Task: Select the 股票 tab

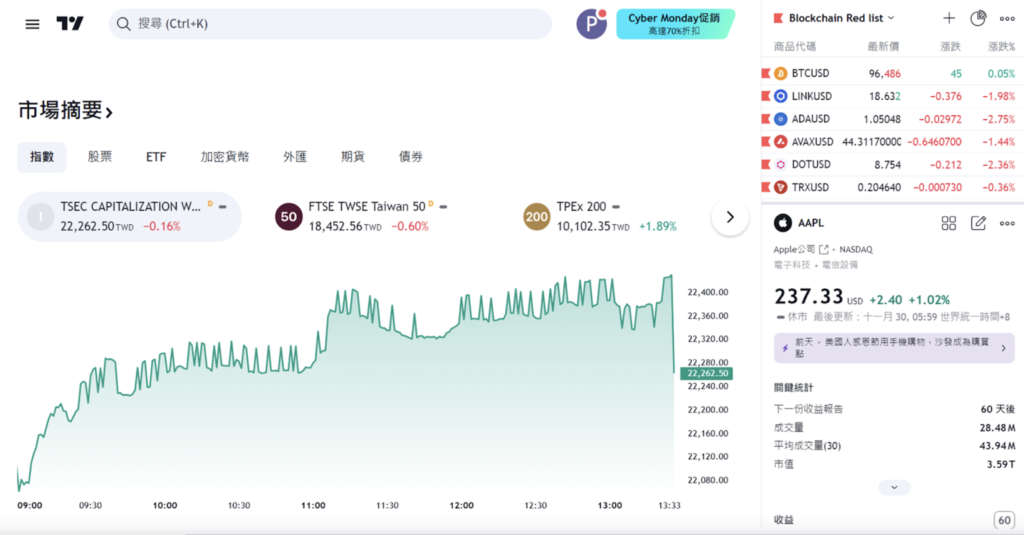Action: pos(100,157)
